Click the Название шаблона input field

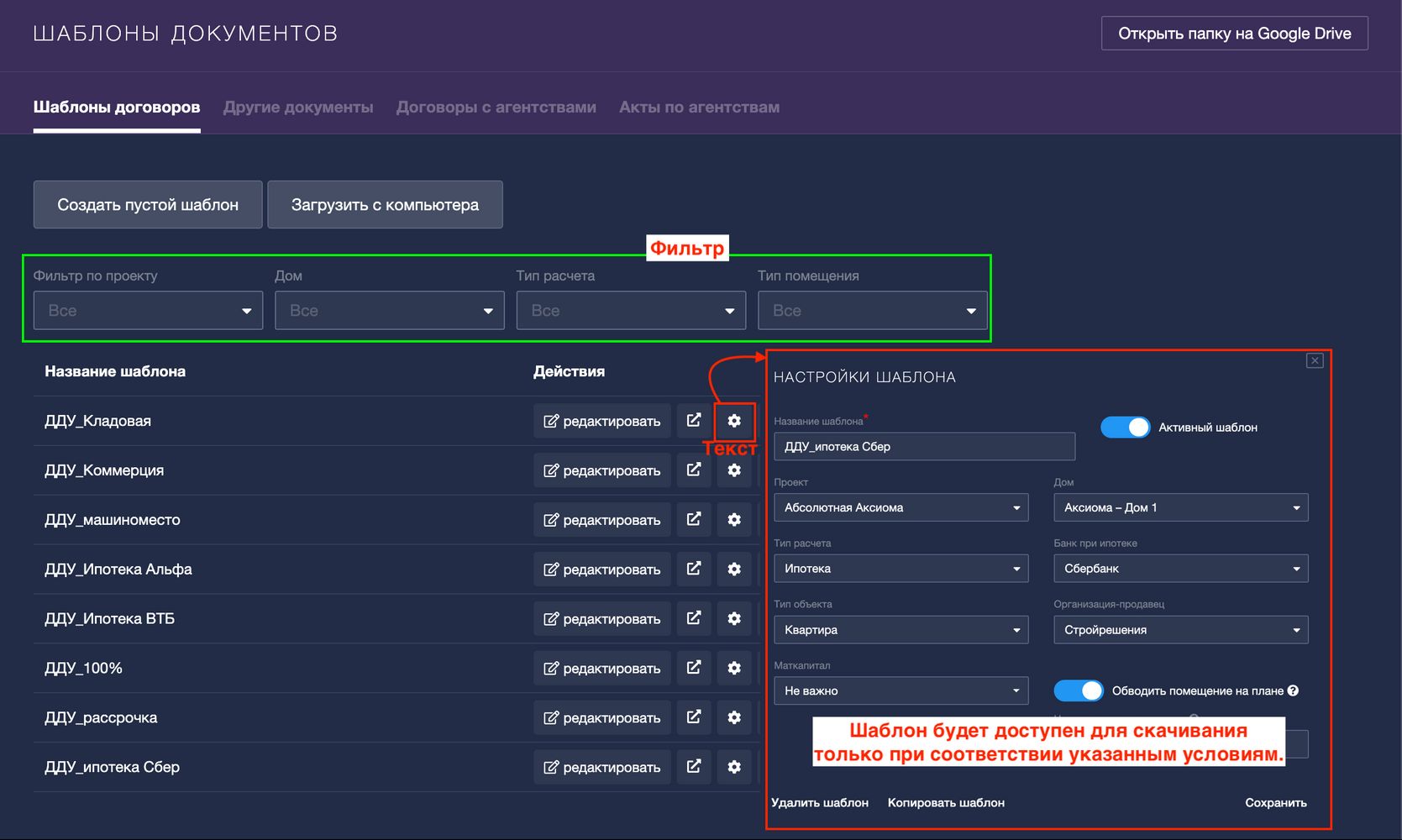[924, 447]
